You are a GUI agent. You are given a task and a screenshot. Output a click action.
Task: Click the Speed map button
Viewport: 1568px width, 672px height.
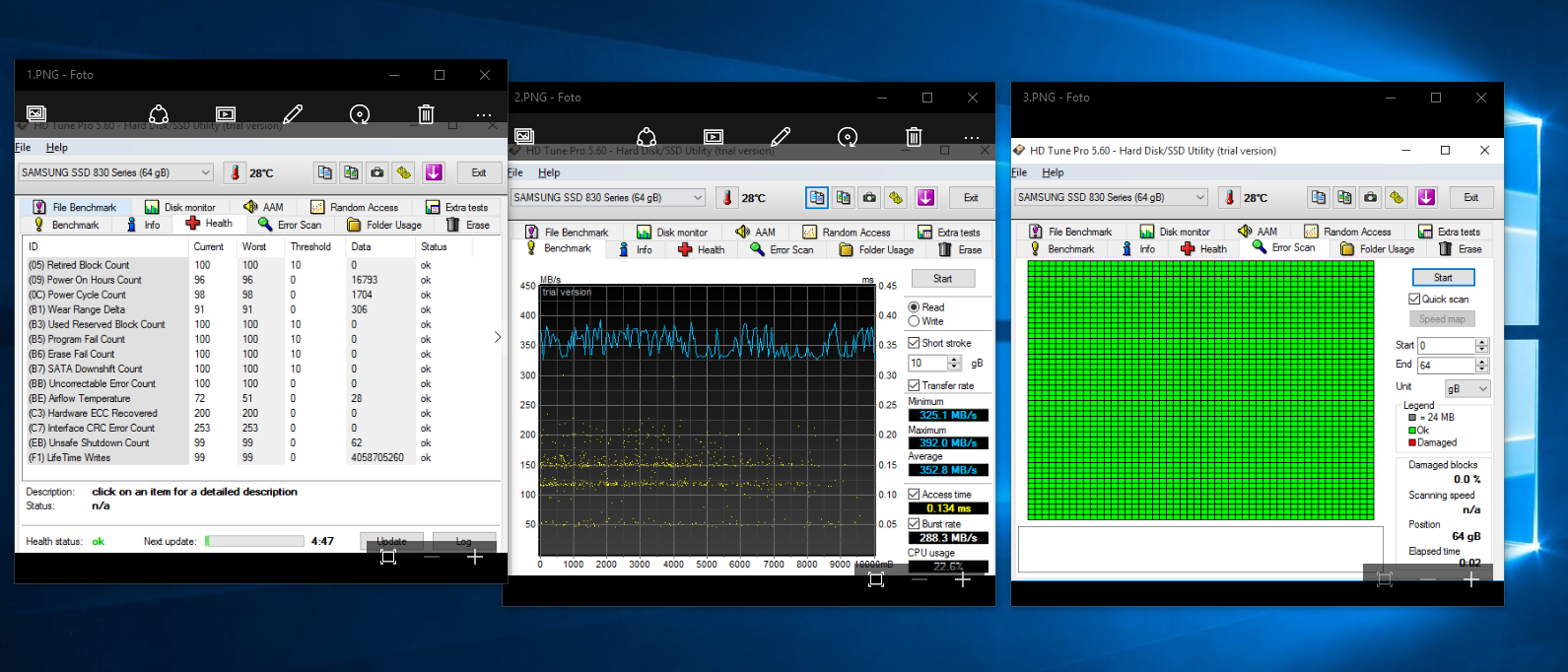click(1442, 319)
